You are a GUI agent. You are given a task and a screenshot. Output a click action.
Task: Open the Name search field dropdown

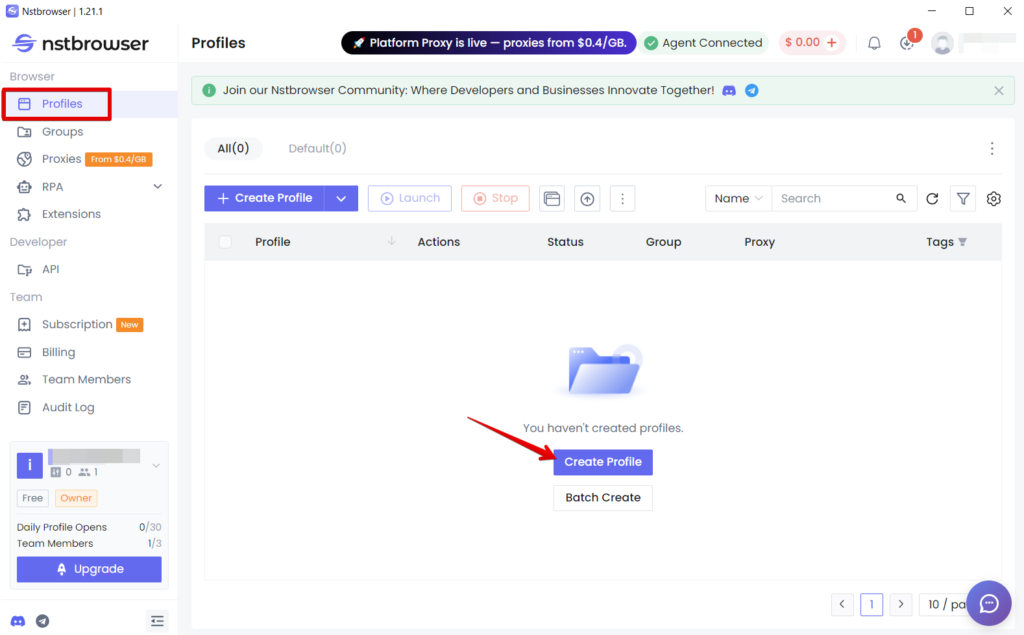click(x=738, y=199)
